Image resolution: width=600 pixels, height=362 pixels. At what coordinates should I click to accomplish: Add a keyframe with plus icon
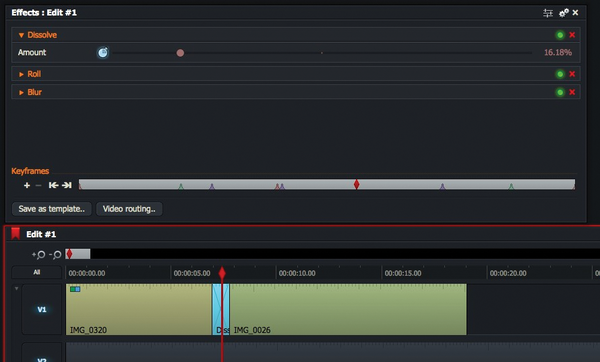[x=27, y=185]
